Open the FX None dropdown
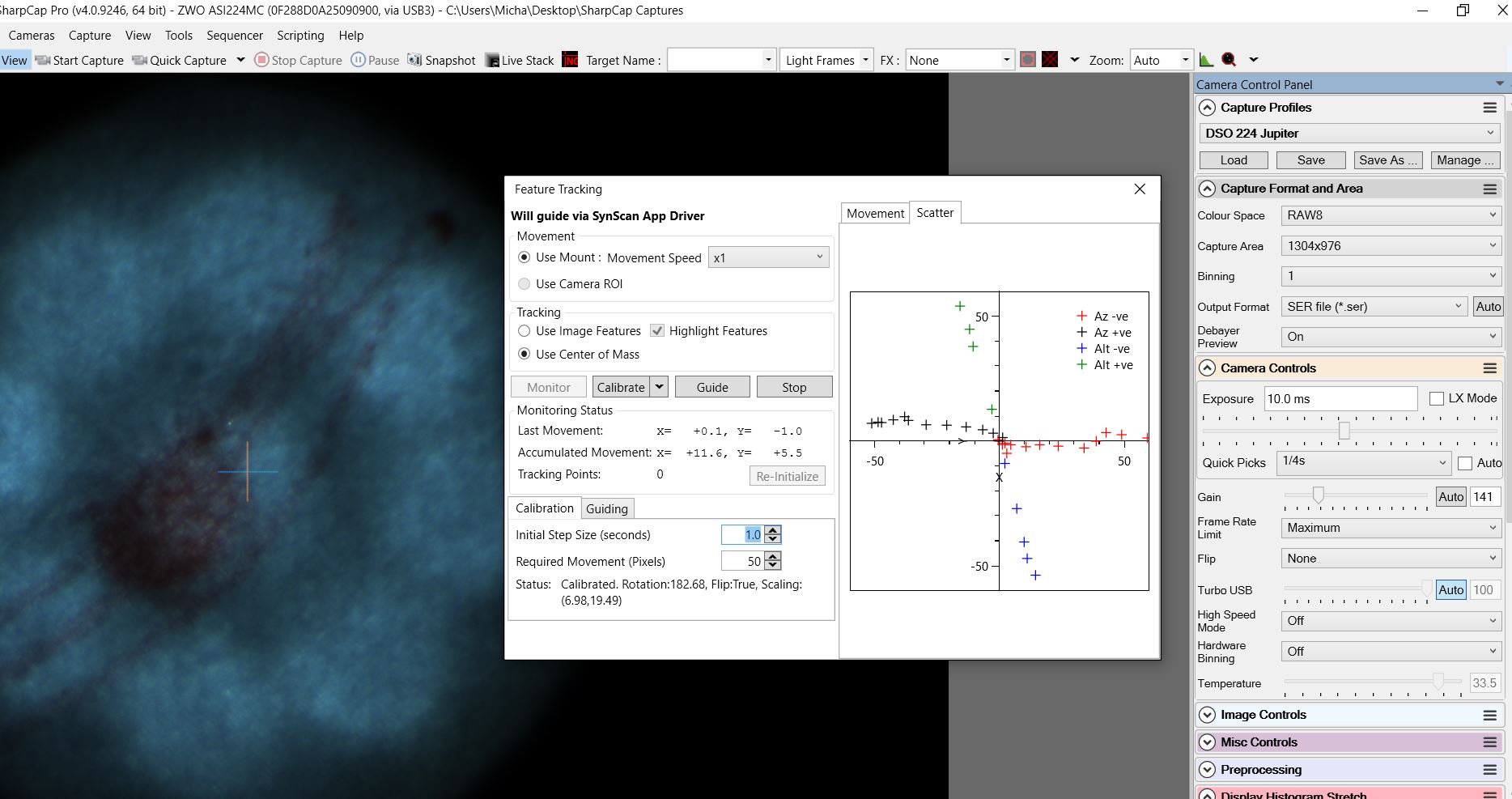 (x=959, y=60)
